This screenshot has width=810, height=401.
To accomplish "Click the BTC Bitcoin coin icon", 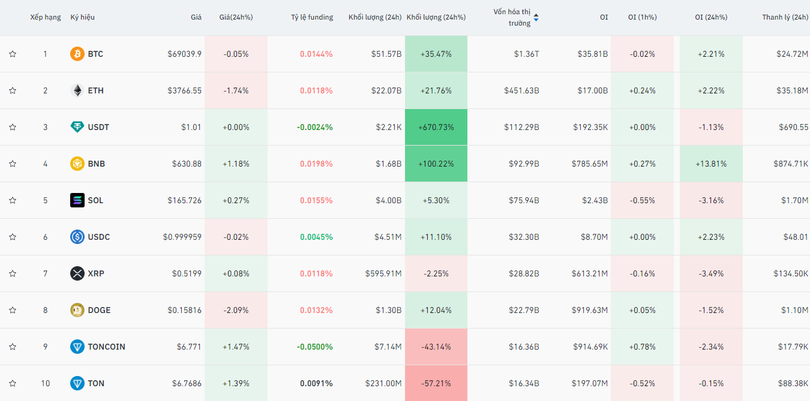I will pyautogui.click(x=77, y=54).
